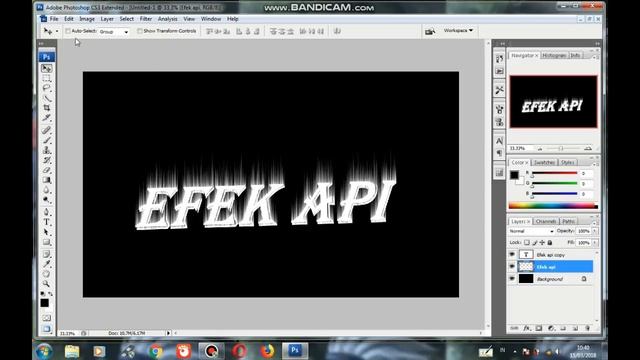The height and width of the screenshot is (360, 640).
Task: Link layers using the chain icon
Action: (515, 328)
